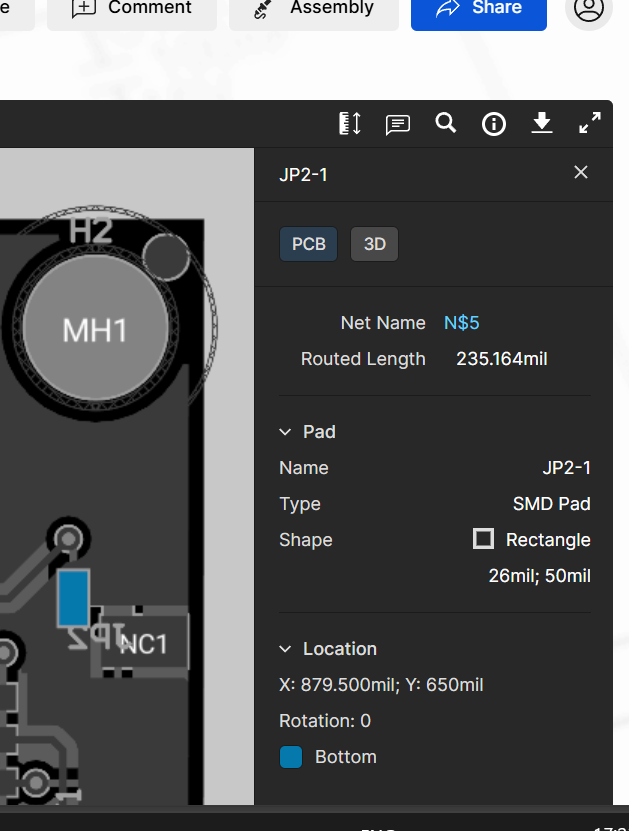Screen dimensions: 629x831
Task: Click the Routed Length value 235.164mil
Action: pos(502,359)
